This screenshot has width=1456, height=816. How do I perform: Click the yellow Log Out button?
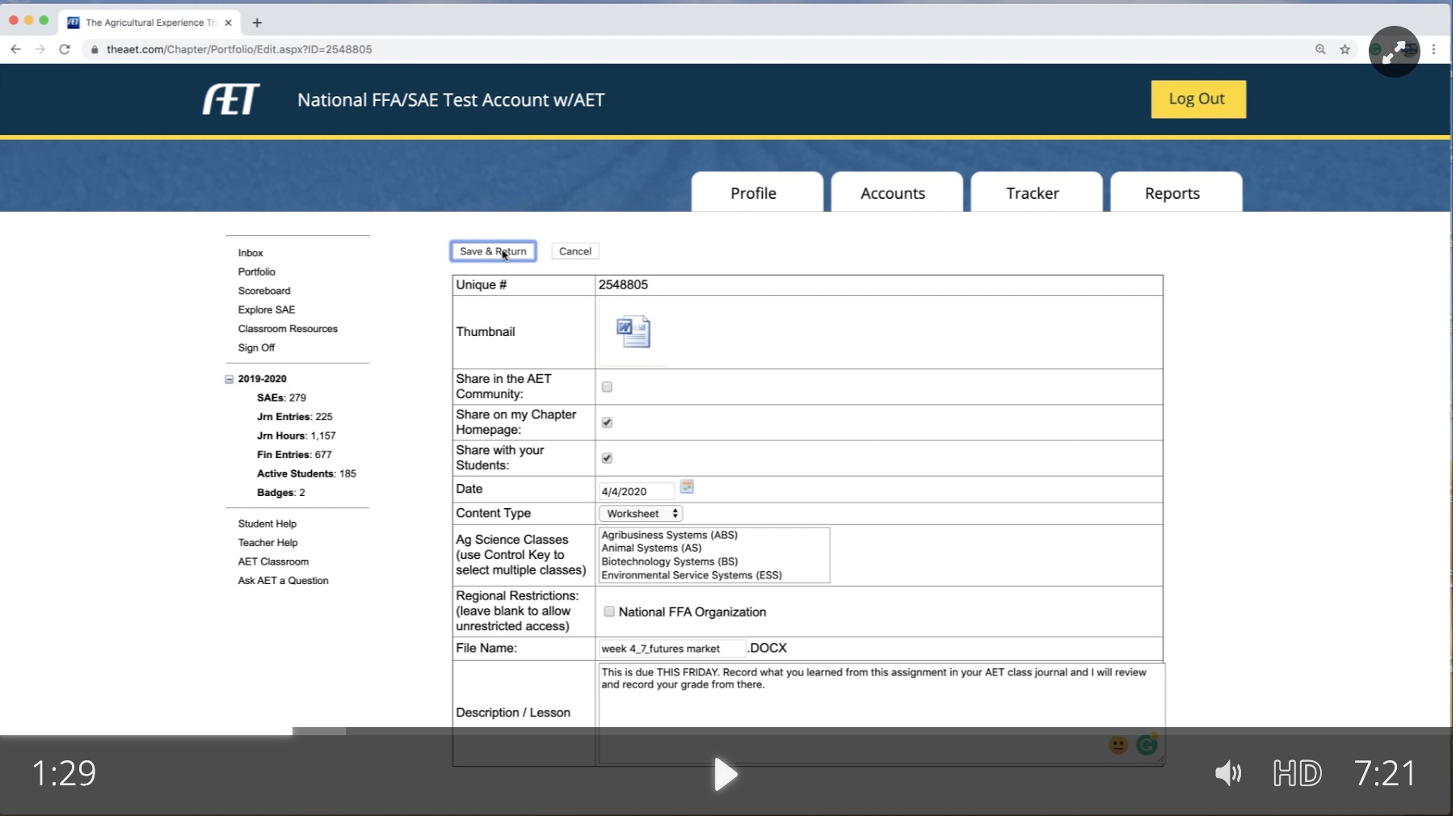click(x=1197, y=99)
